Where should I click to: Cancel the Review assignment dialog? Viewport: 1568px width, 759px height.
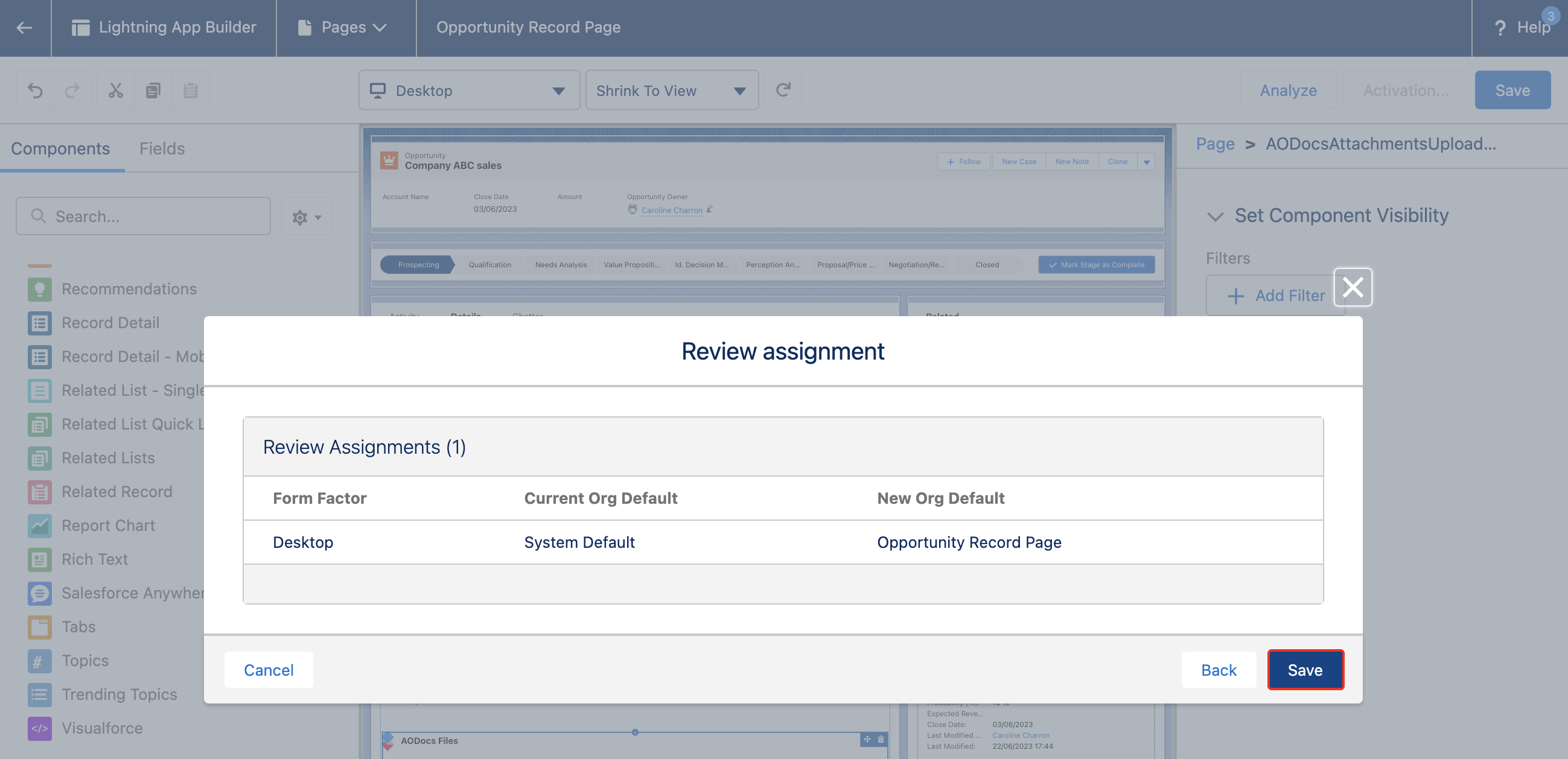pos(269,670)
